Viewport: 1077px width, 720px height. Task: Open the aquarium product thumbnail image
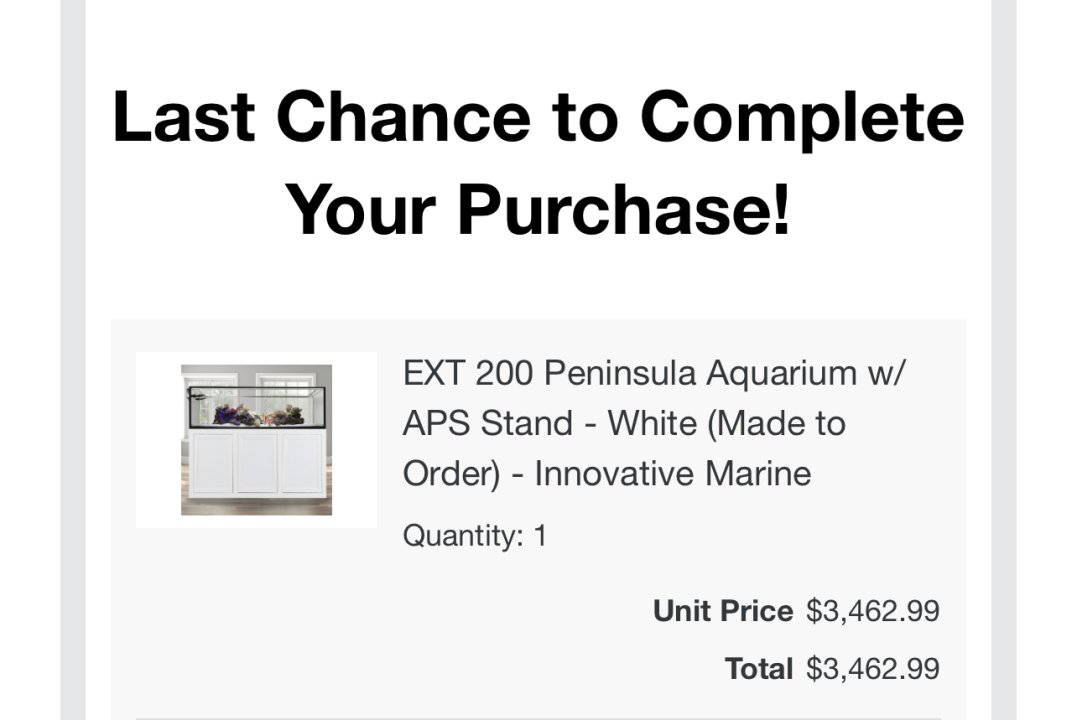(x=256, y=440)
